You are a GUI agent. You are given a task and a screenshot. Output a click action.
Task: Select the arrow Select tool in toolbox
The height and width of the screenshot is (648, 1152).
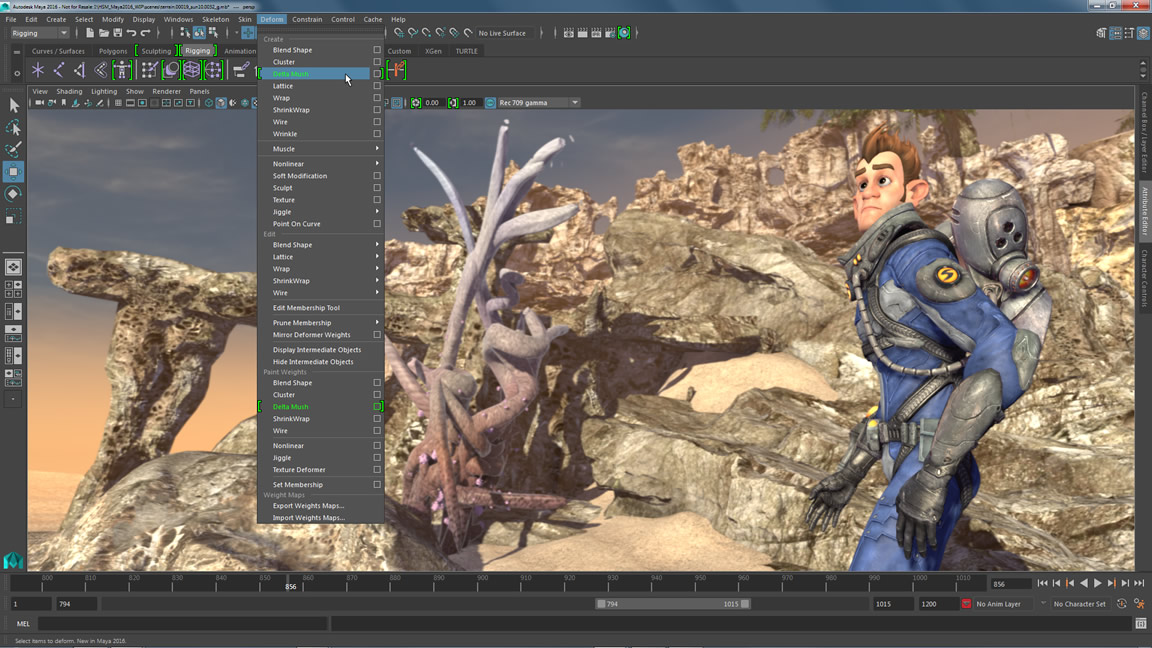pyautogui.click(x=13, y=106)
